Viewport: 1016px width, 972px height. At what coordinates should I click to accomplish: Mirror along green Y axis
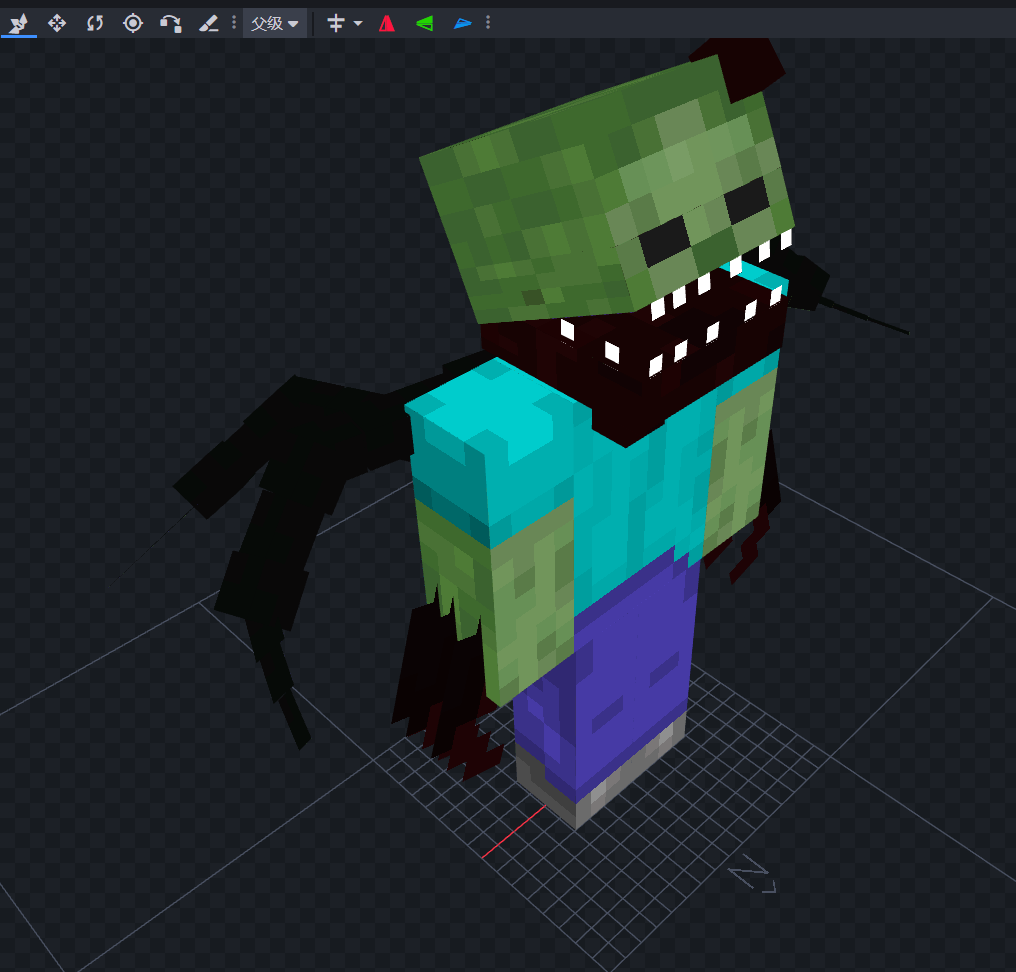pos(424,24)
